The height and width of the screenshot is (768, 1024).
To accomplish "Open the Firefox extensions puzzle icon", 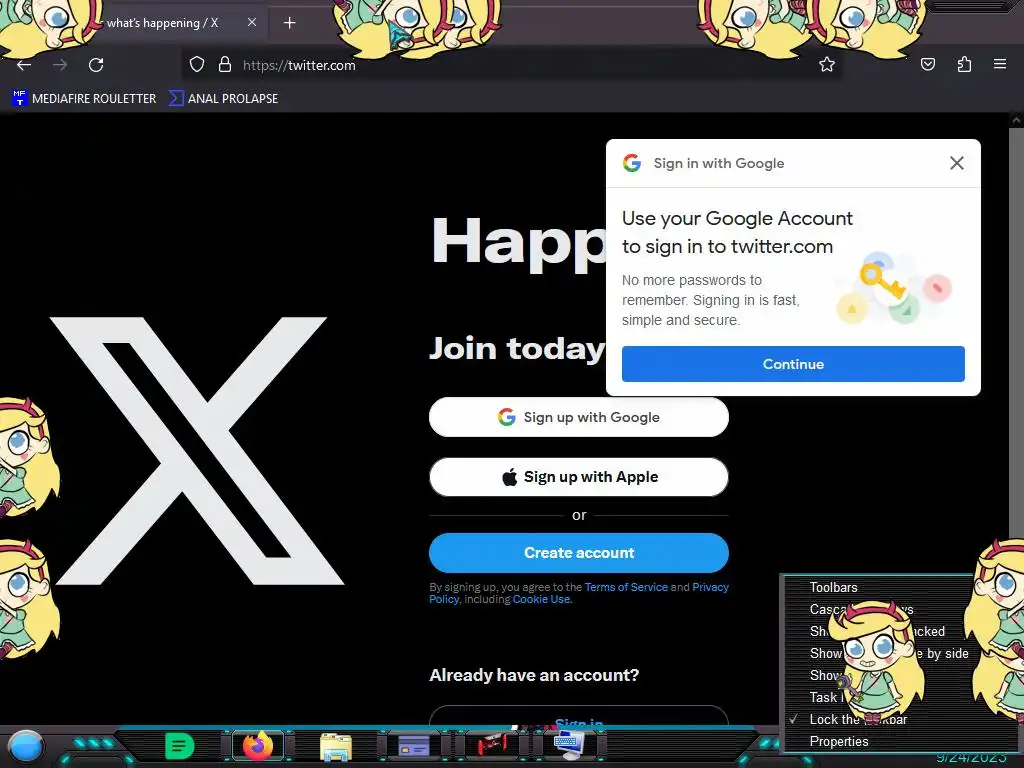I will tap(964, 65).
